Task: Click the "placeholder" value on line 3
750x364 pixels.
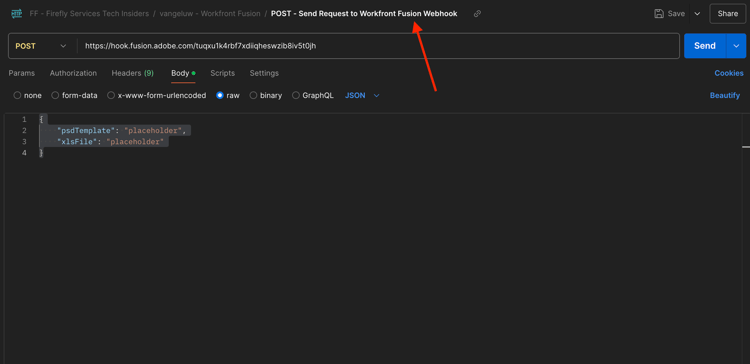Action: [x=135, y=142]
